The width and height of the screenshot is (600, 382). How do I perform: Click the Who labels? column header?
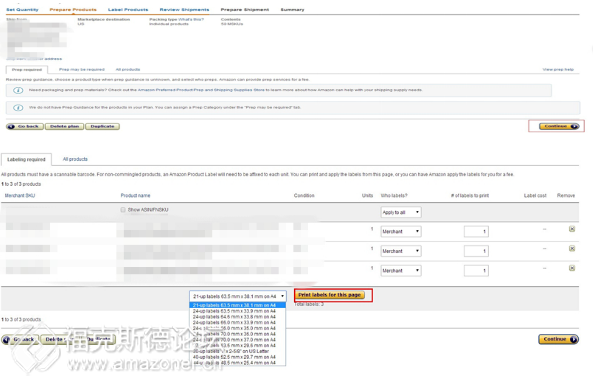click(x=394, y=196)
